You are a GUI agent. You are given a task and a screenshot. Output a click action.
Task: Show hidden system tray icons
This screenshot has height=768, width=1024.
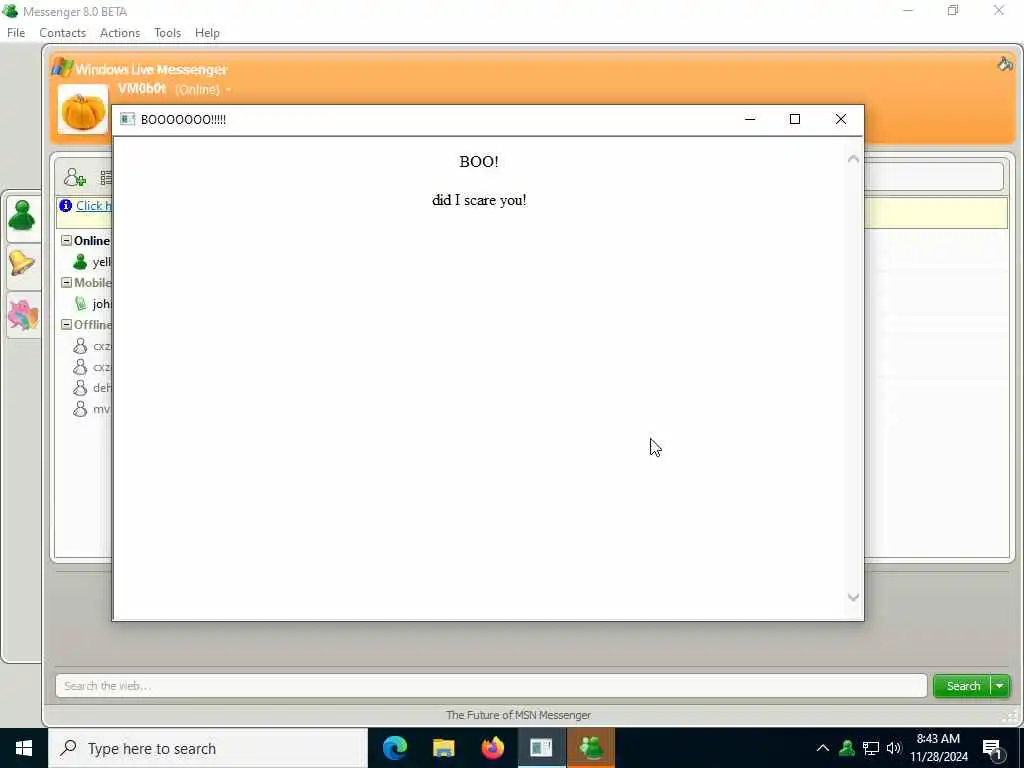pos(822,748)
